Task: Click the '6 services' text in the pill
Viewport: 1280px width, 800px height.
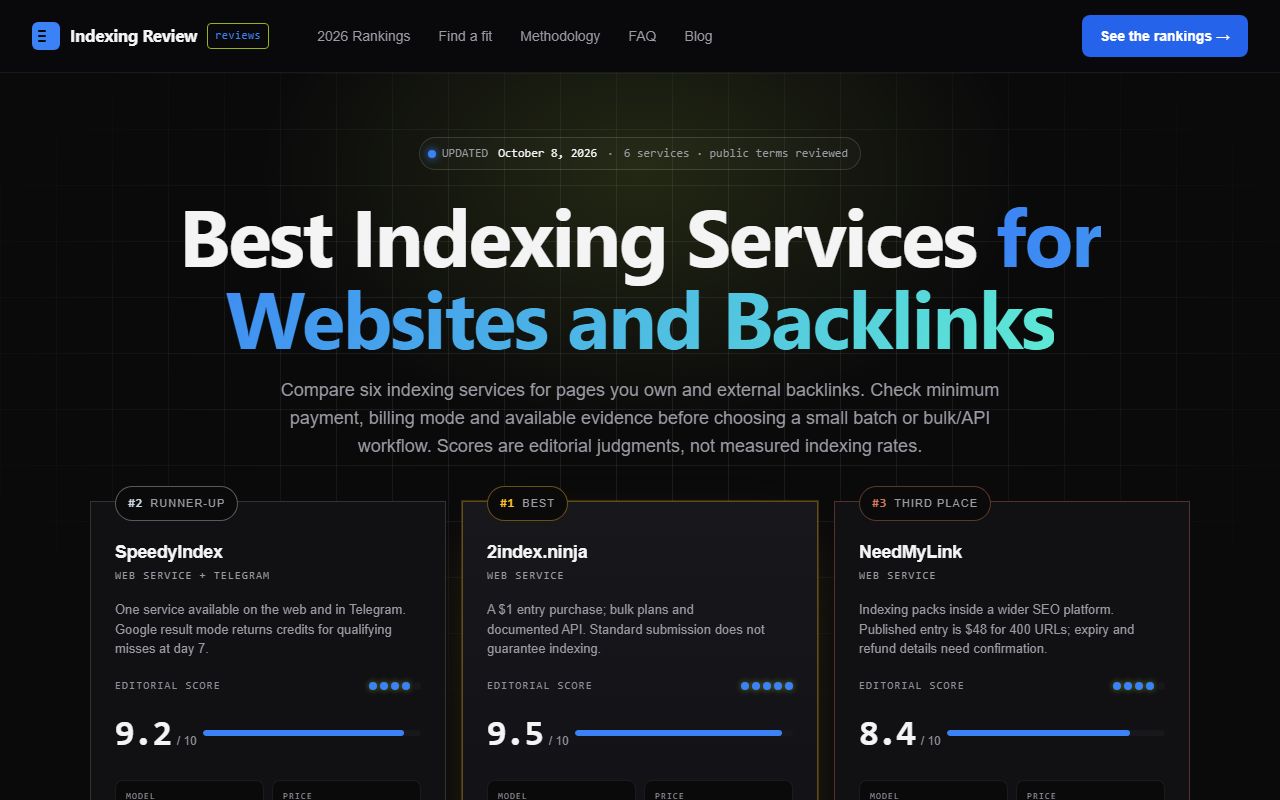Action: (x=656, y=154)
